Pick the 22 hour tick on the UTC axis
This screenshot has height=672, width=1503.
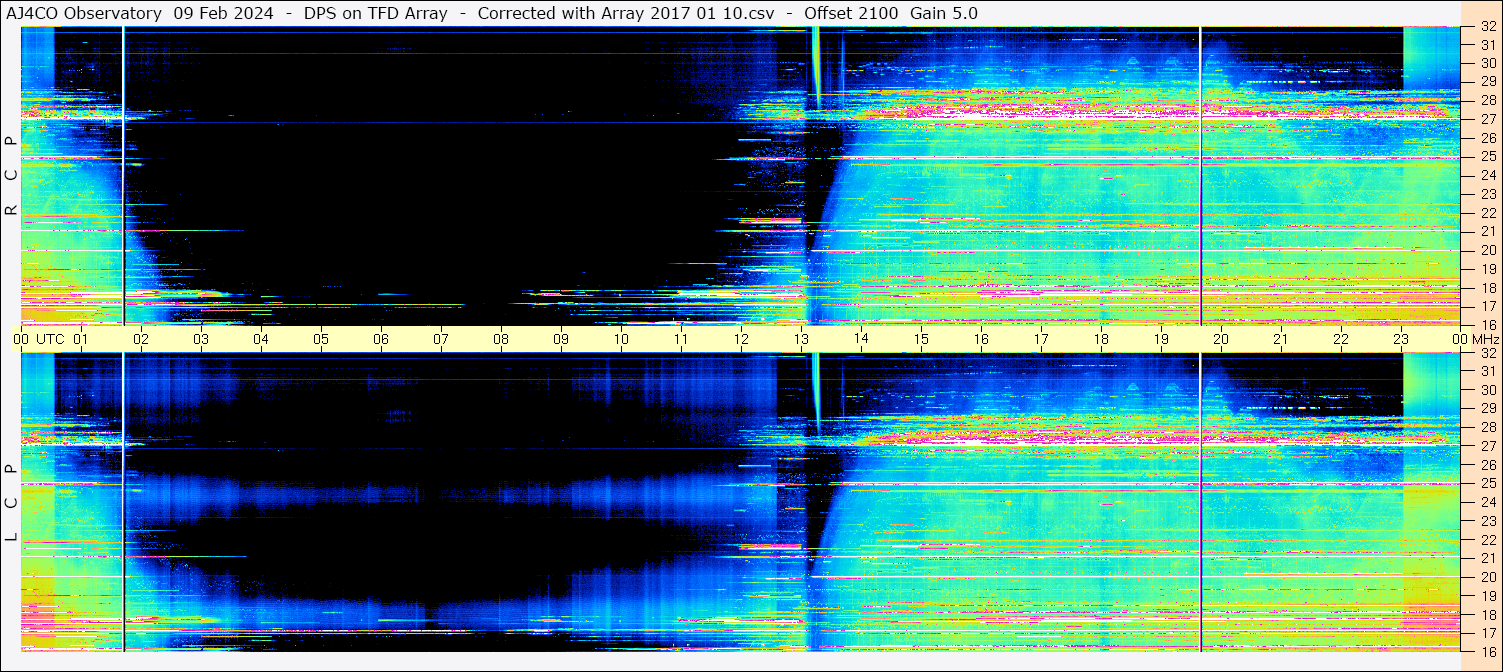1341,339
